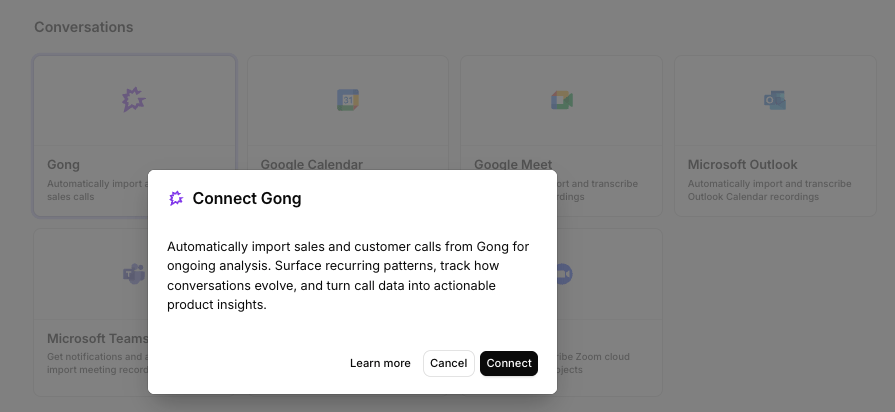Click the Outlook Calendar recordings description
Screen dimensions: 895x412
coord(769,190)
